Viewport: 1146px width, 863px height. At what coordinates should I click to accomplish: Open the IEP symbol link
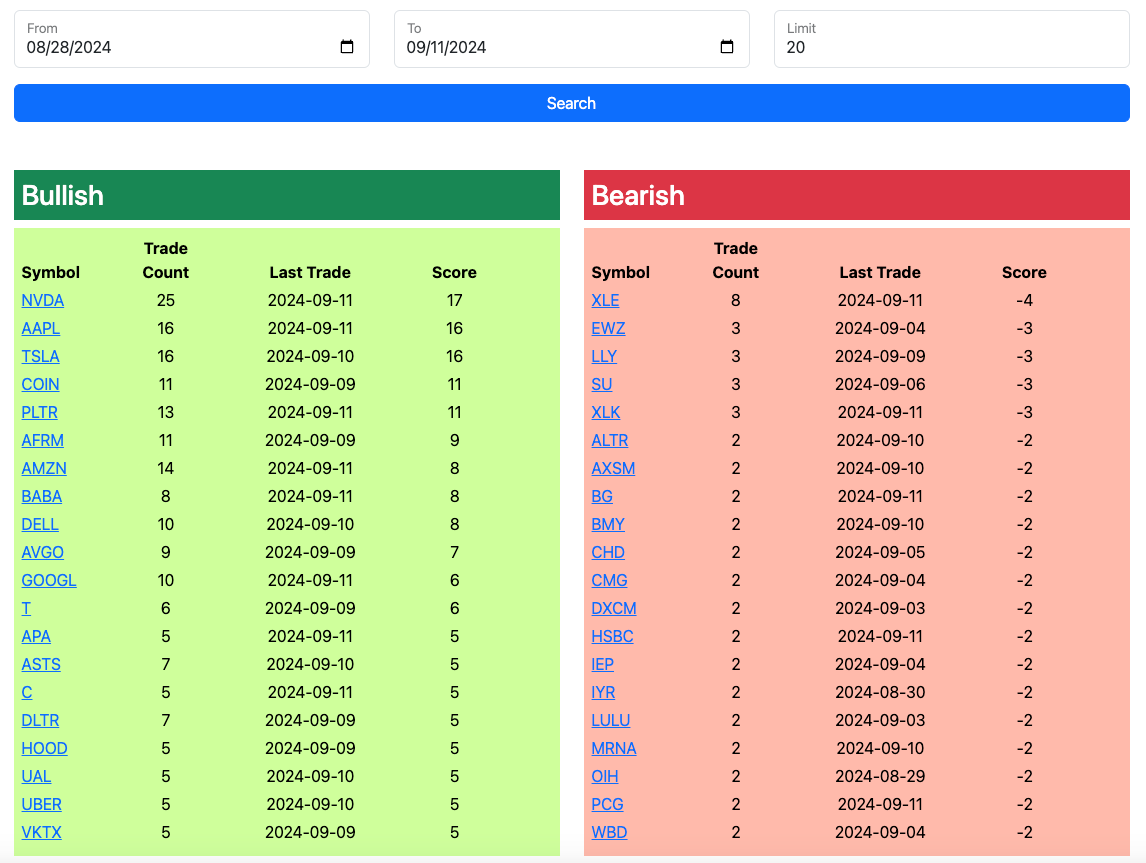click(x=602, y=664)
